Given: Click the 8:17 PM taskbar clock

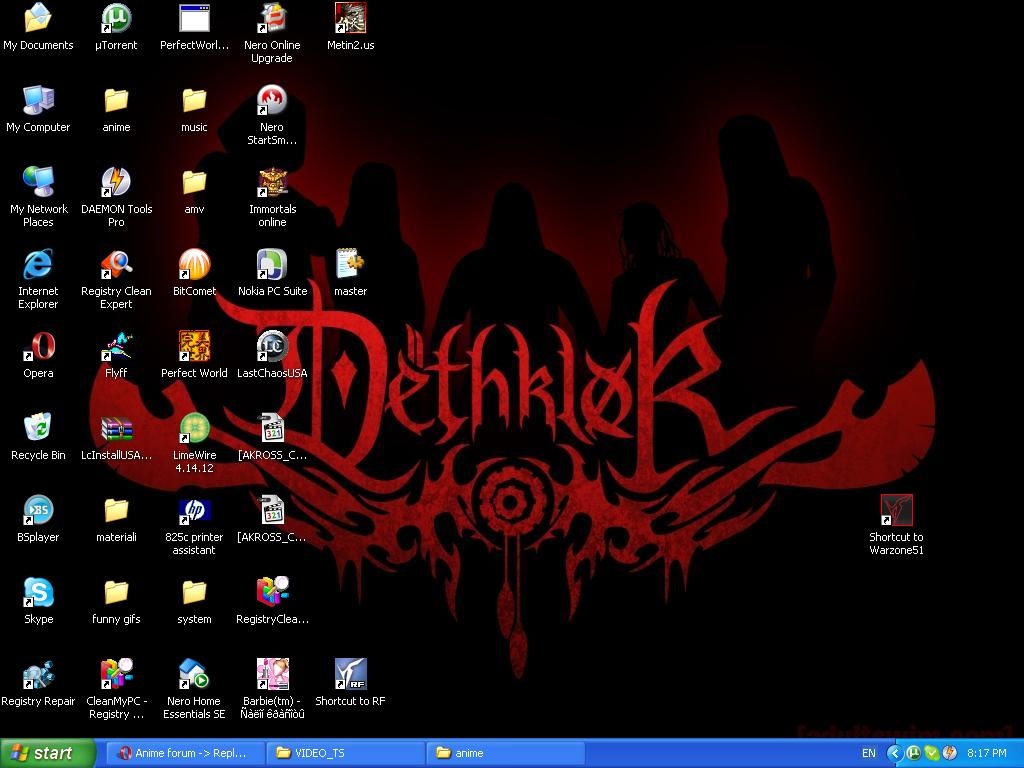Looking at the screenshot, I should tap(987, 754).
